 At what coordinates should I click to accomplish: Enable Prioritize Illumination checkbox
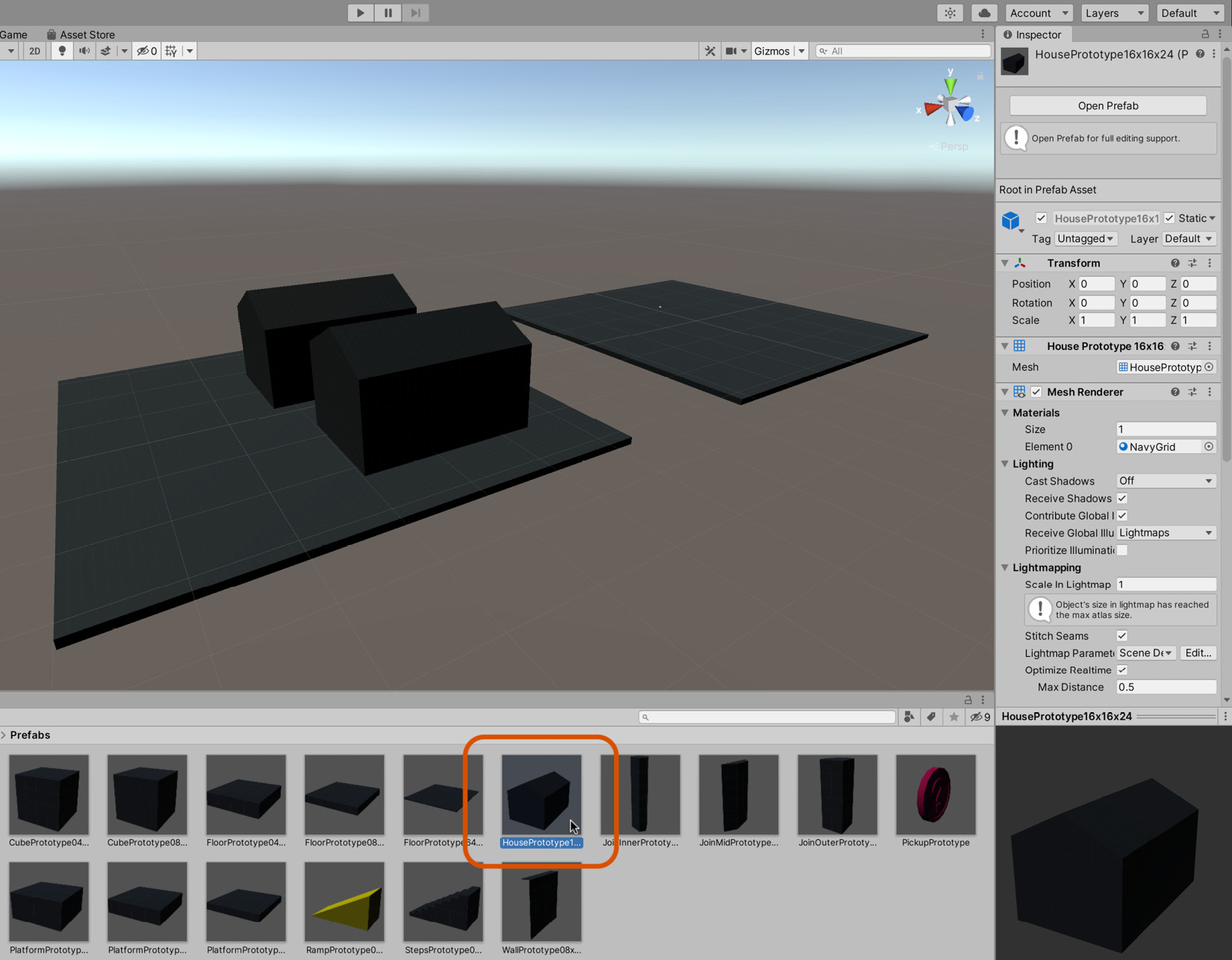pyautogui.click(x=1122, y=550)
